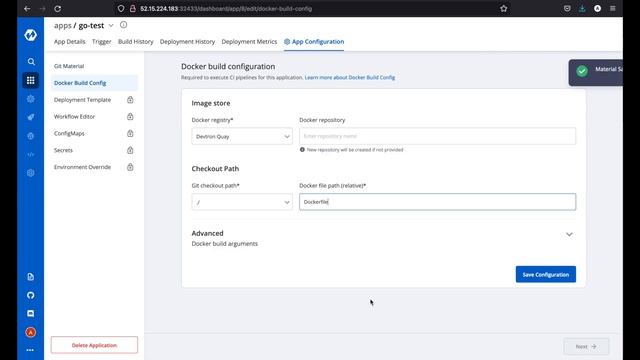
Task: Open the browser hamburger menu
Action: (613, 8)
